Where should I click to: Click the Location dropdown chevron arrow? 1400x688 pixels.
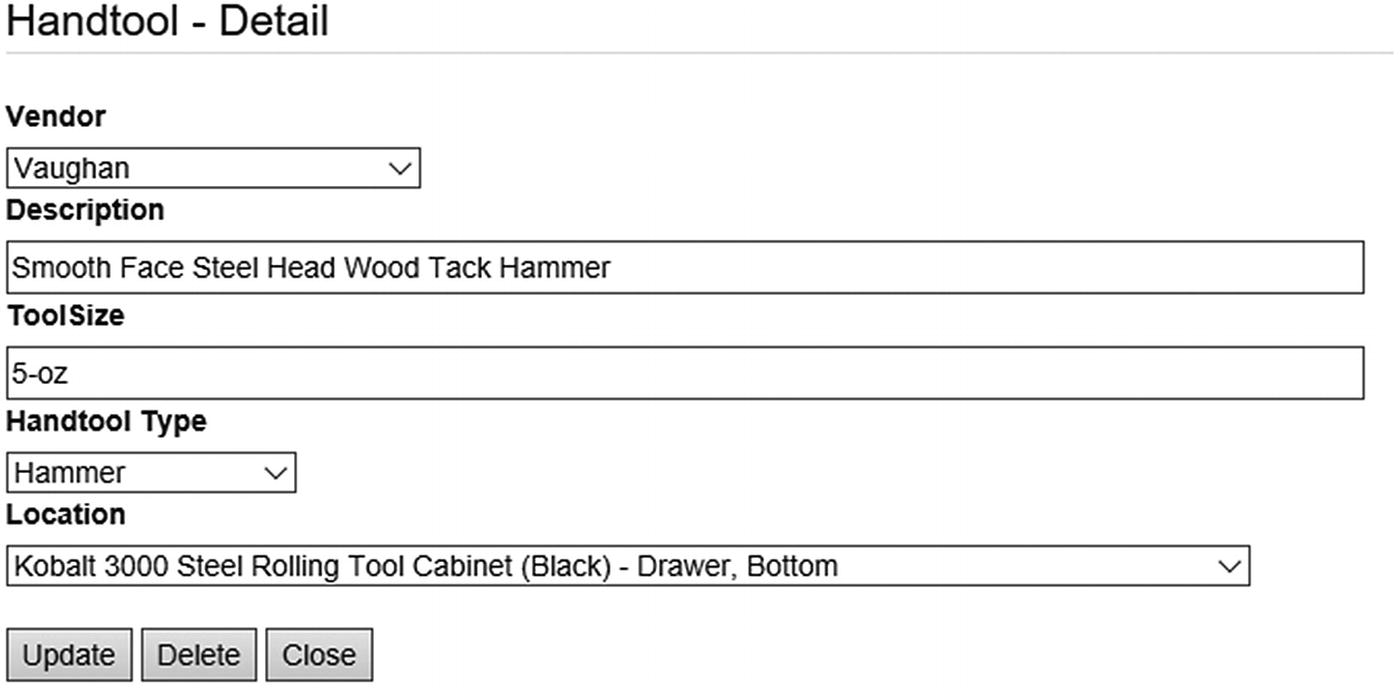[x=1229, y=566]
